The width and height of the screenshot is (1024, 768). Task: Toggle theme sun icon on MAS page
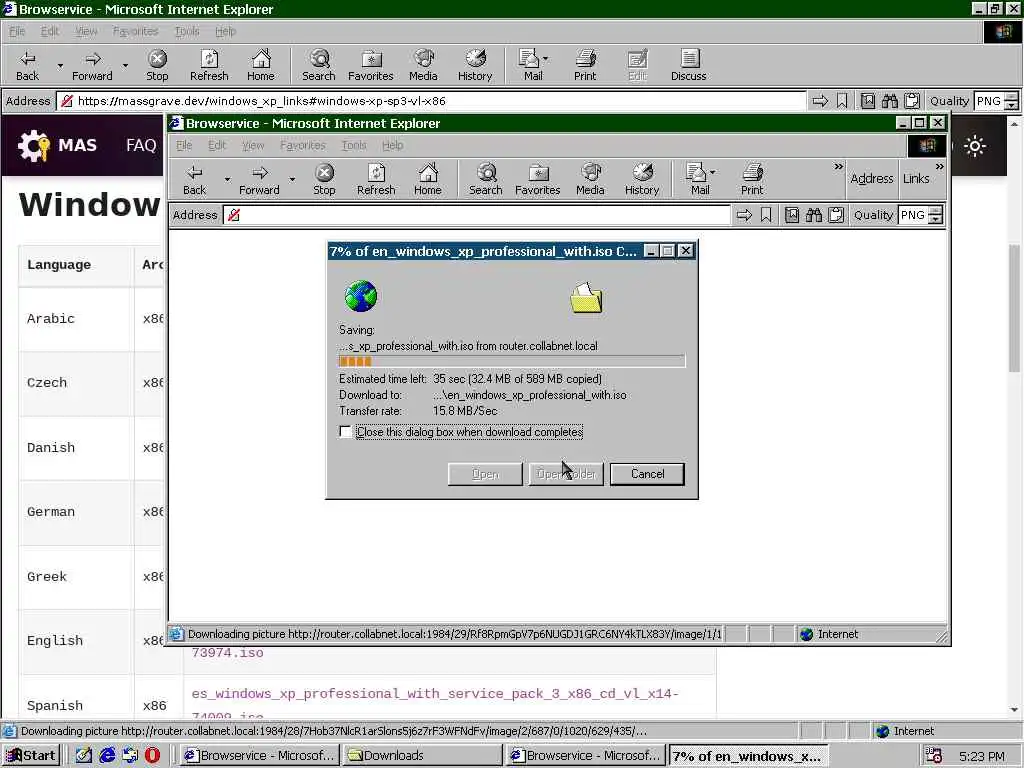975,146
